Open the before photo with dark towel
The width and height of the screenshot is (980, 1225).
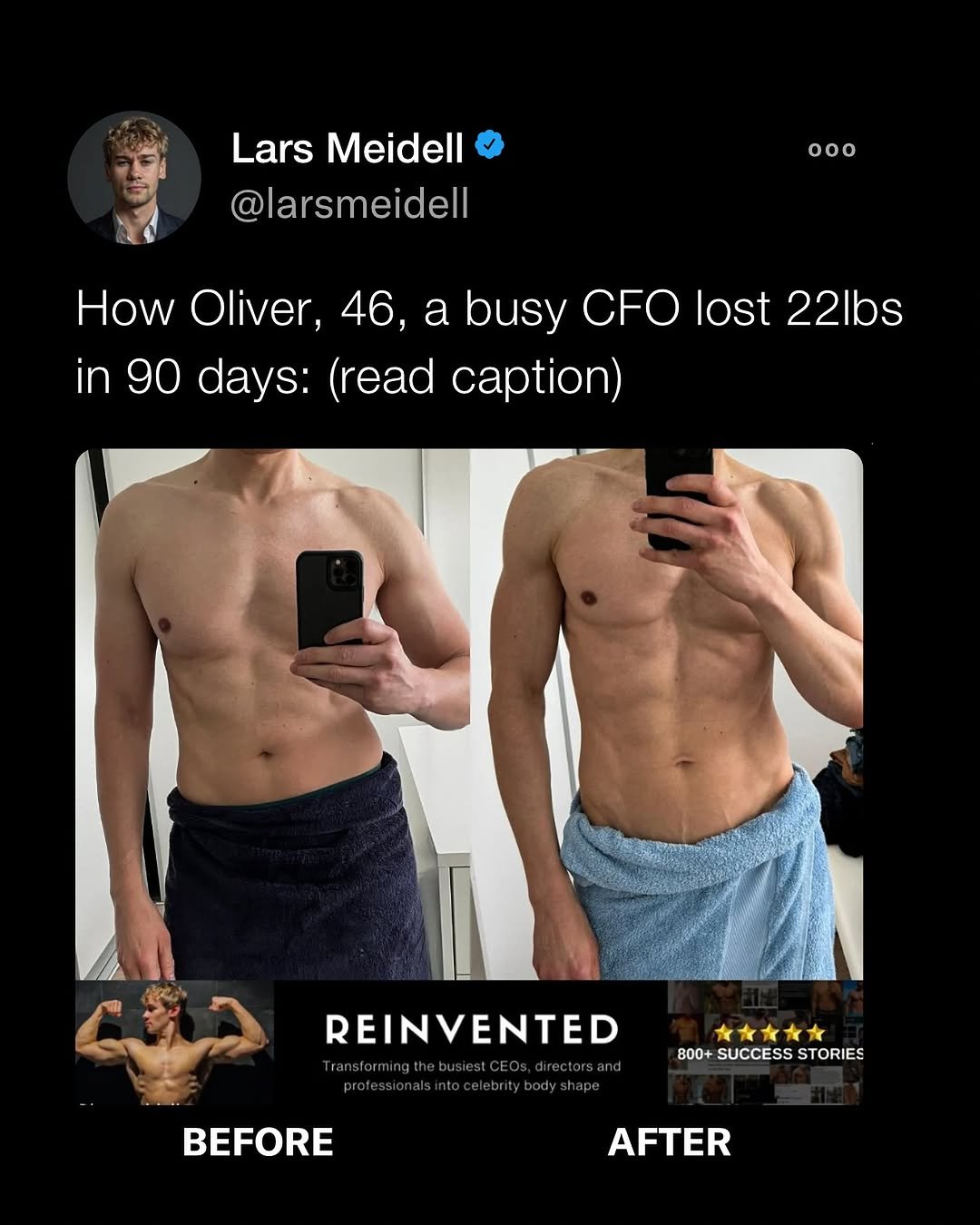pyautogui.click(x=272, y=714)
